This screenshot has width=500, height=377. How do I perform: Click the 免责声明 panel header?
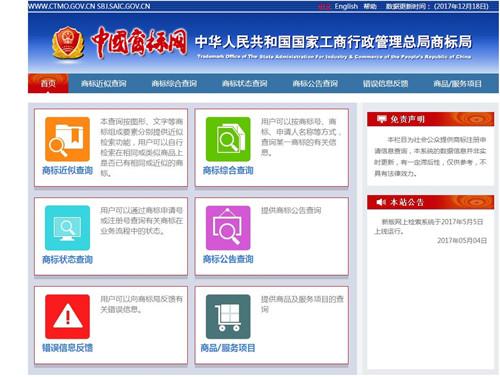pyautogui.click(x=430, y=119)
